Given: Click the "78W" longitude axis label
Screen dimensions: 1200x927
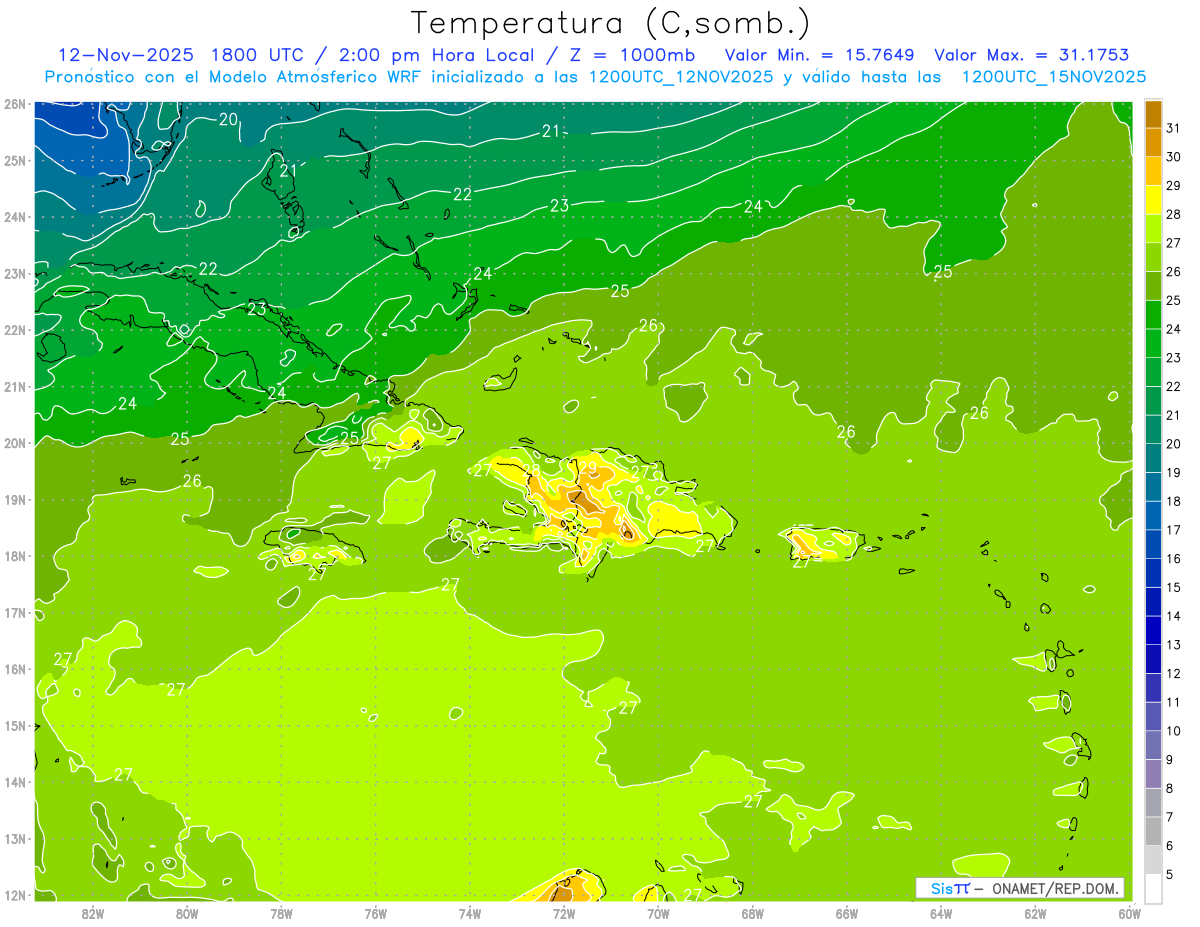Looking at the screenshot, I should pos(281,913).
